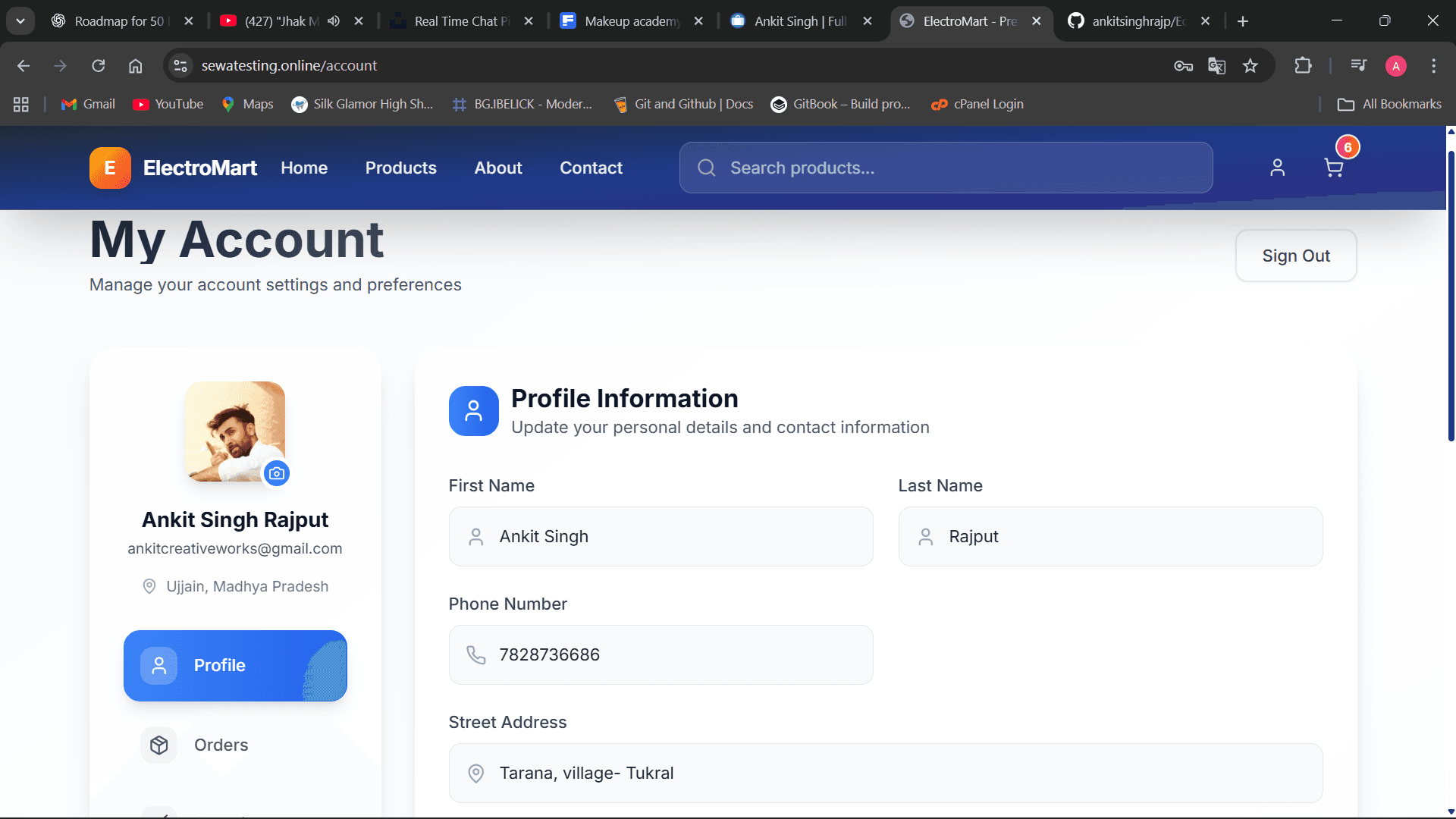Bookmark this page with star icon

pos(1250,66)
